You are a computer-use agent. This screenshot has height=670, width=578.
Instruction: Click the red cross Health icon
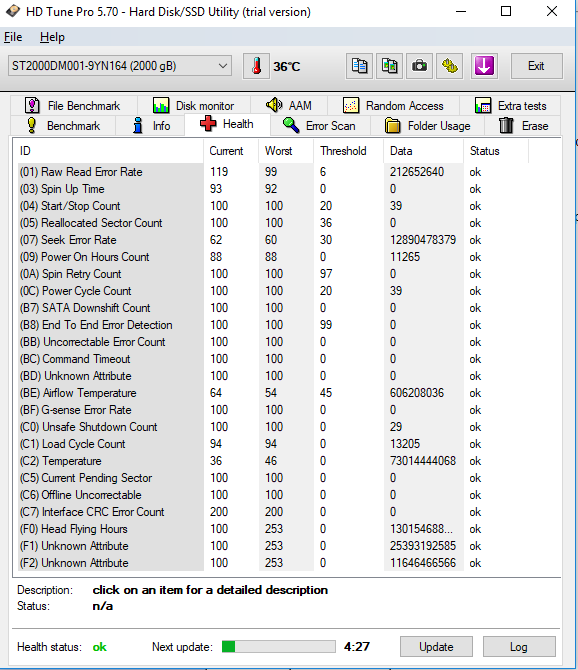pos(208,123)
